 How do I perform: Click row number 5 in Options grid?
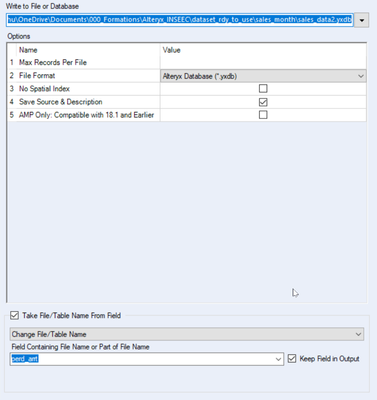[12, 115]
